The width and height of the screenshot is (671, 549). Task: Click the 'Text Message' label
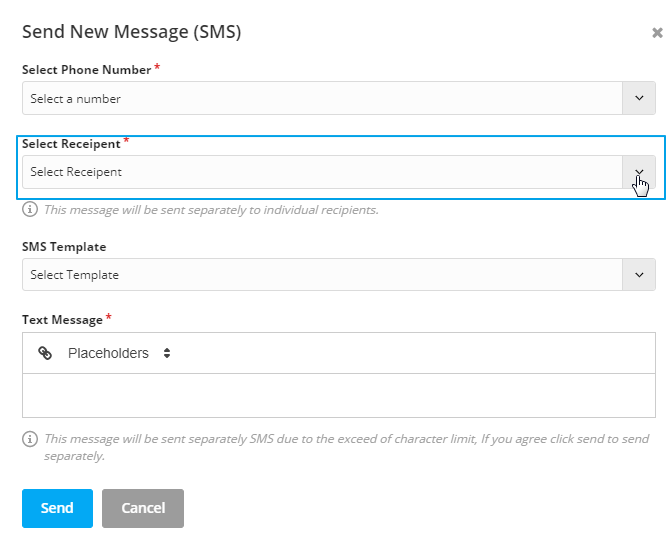(x=62, y=320)
